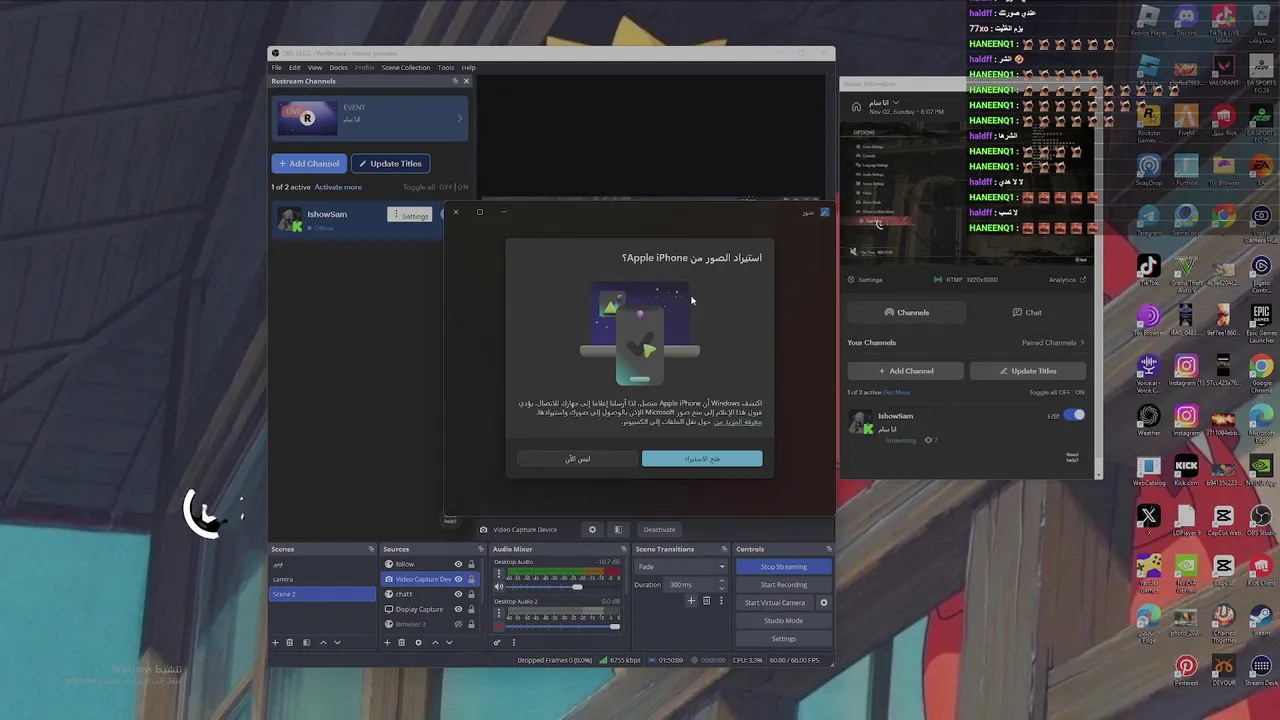Image resolution: width=1280 pixels, height=720 pixels.
Task: Open Video Capture Device properties gear icon
Action: tap(592, 529)
